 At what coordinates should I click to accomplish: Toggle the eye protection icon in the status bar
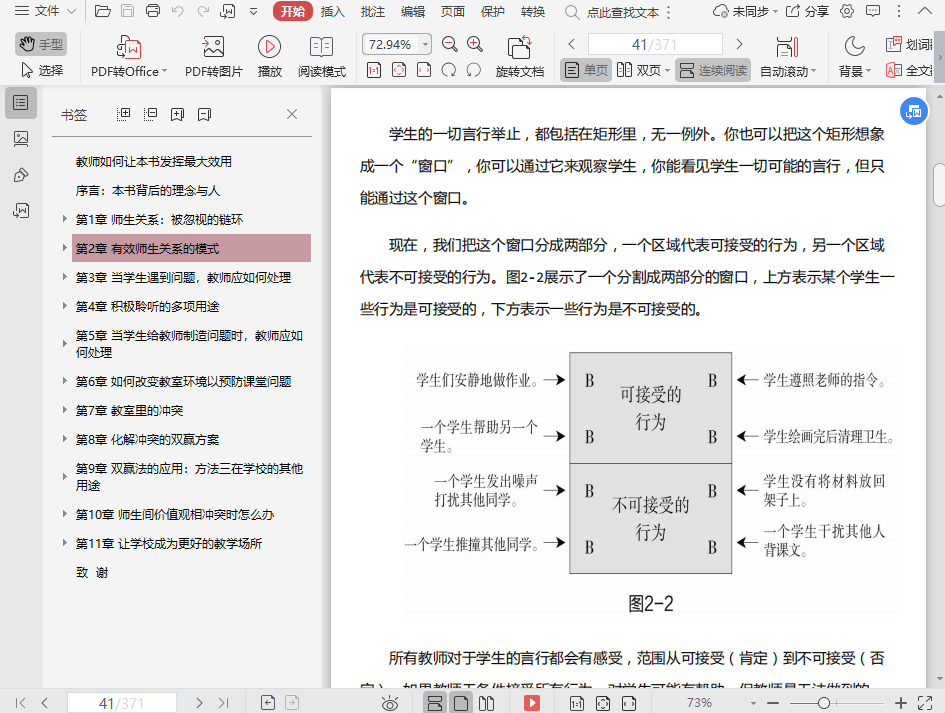tap(390, 703)
